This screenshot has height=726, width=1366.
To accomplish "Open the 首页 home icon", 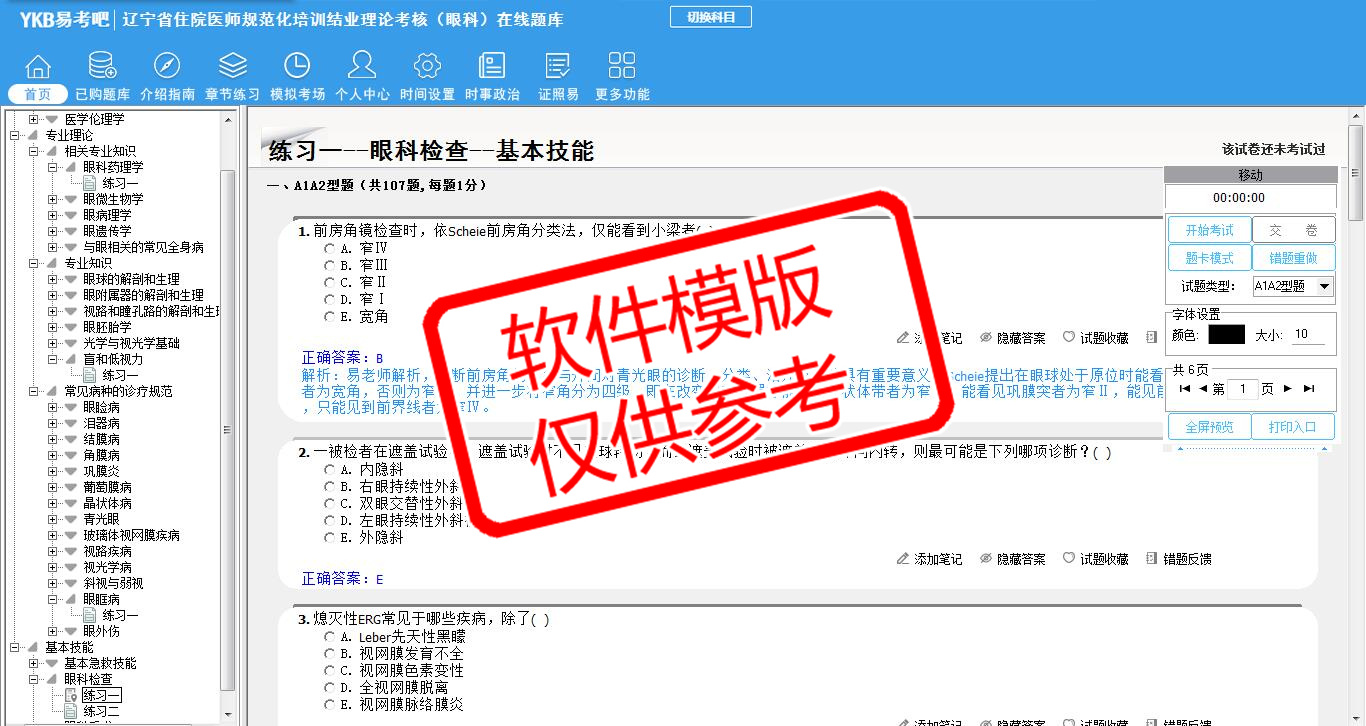I will click(x=38, y=67).
